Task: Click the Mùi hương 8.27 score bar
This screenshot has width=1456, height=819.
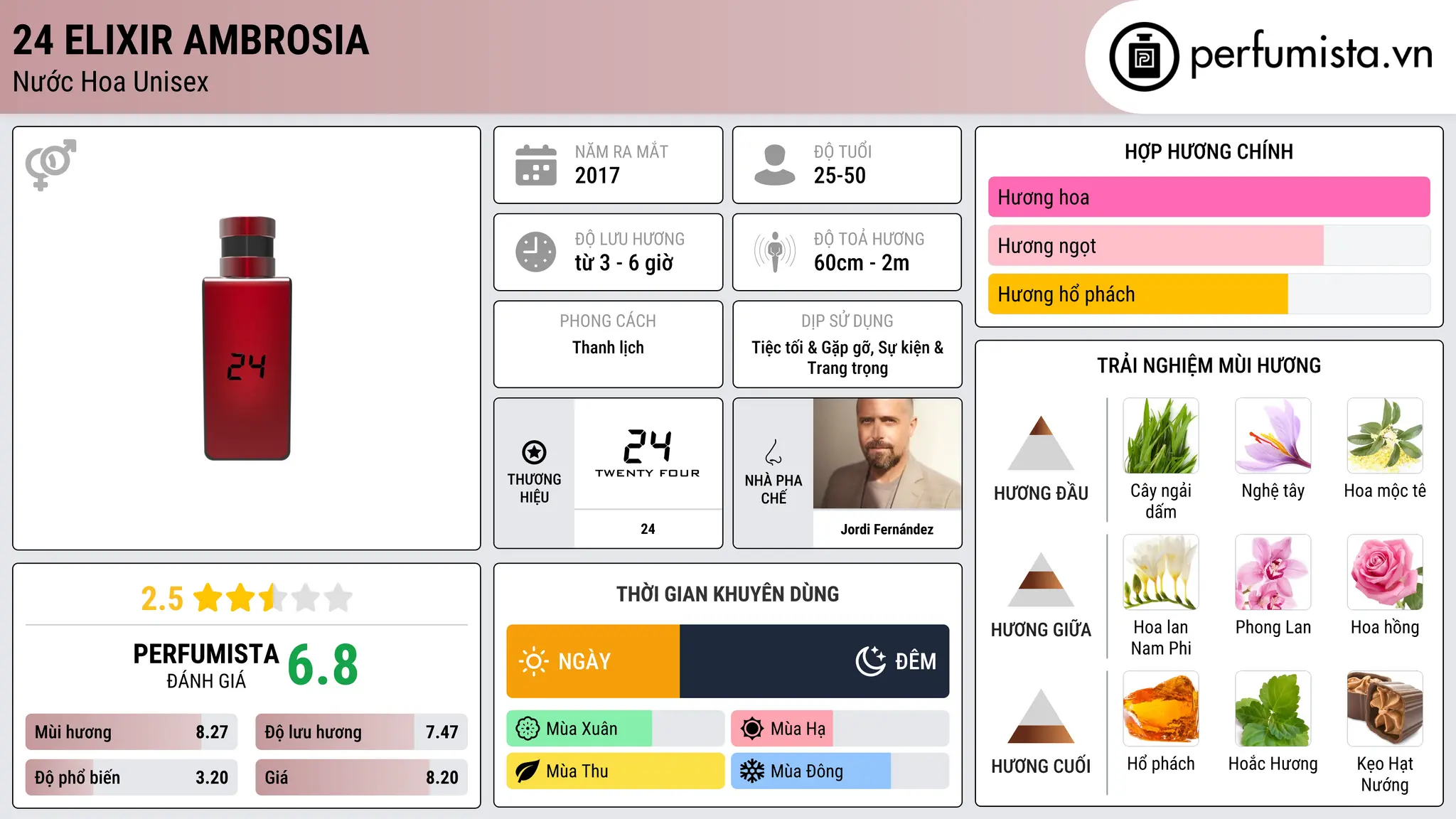Action: click(x=132, y=732)
